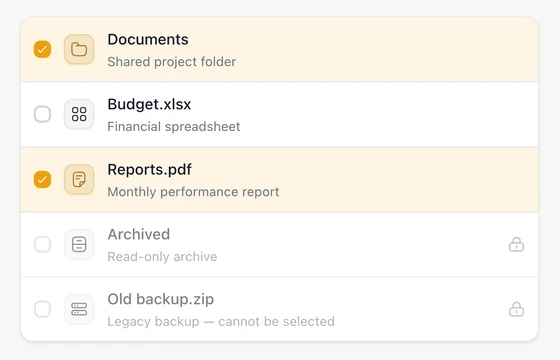560x360 pixels.
Task: Click the disabled Archived checkbox
Action: pos(42,244)
